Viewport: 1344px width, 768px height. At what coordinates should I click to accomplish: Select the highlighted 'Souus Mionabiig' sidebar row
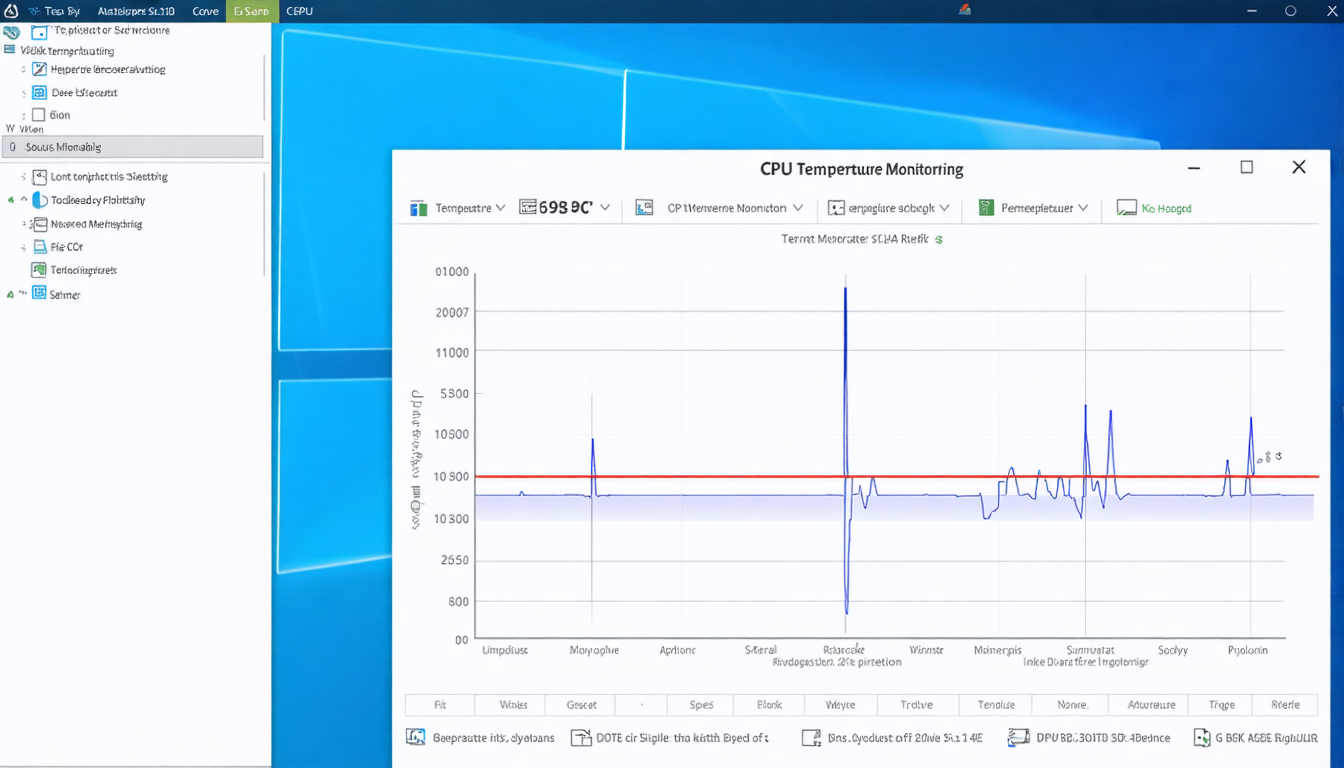[x=132, y=147]
